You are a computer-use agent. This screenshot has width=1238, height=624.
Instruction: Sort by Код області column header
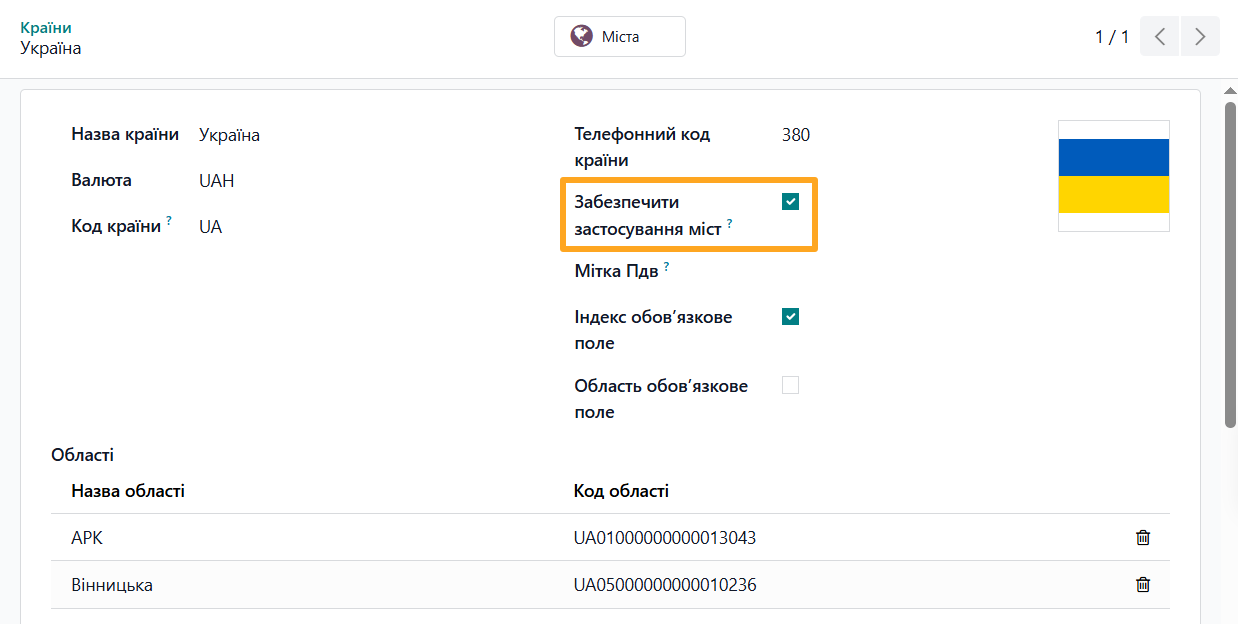(621, 491)
